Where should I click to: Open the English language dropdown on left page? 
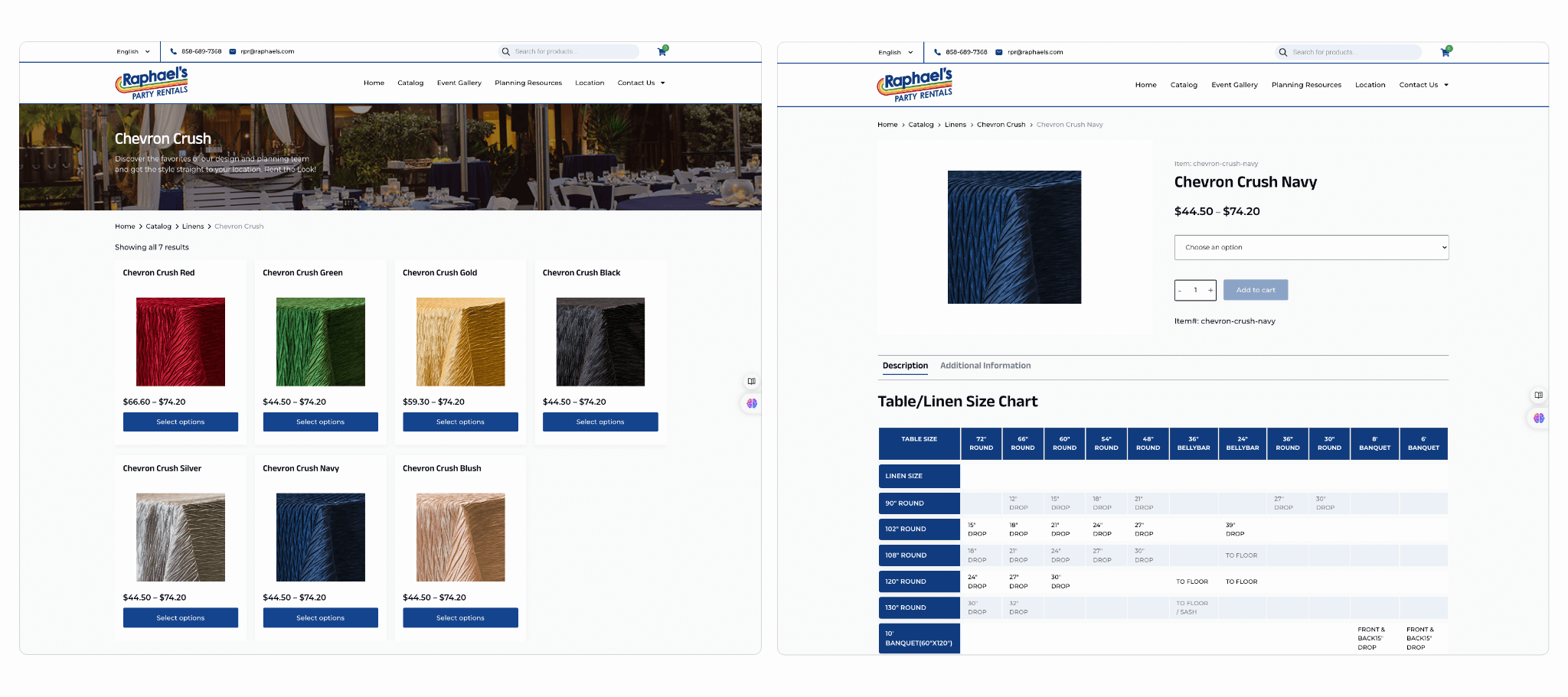tap(133, 51)
